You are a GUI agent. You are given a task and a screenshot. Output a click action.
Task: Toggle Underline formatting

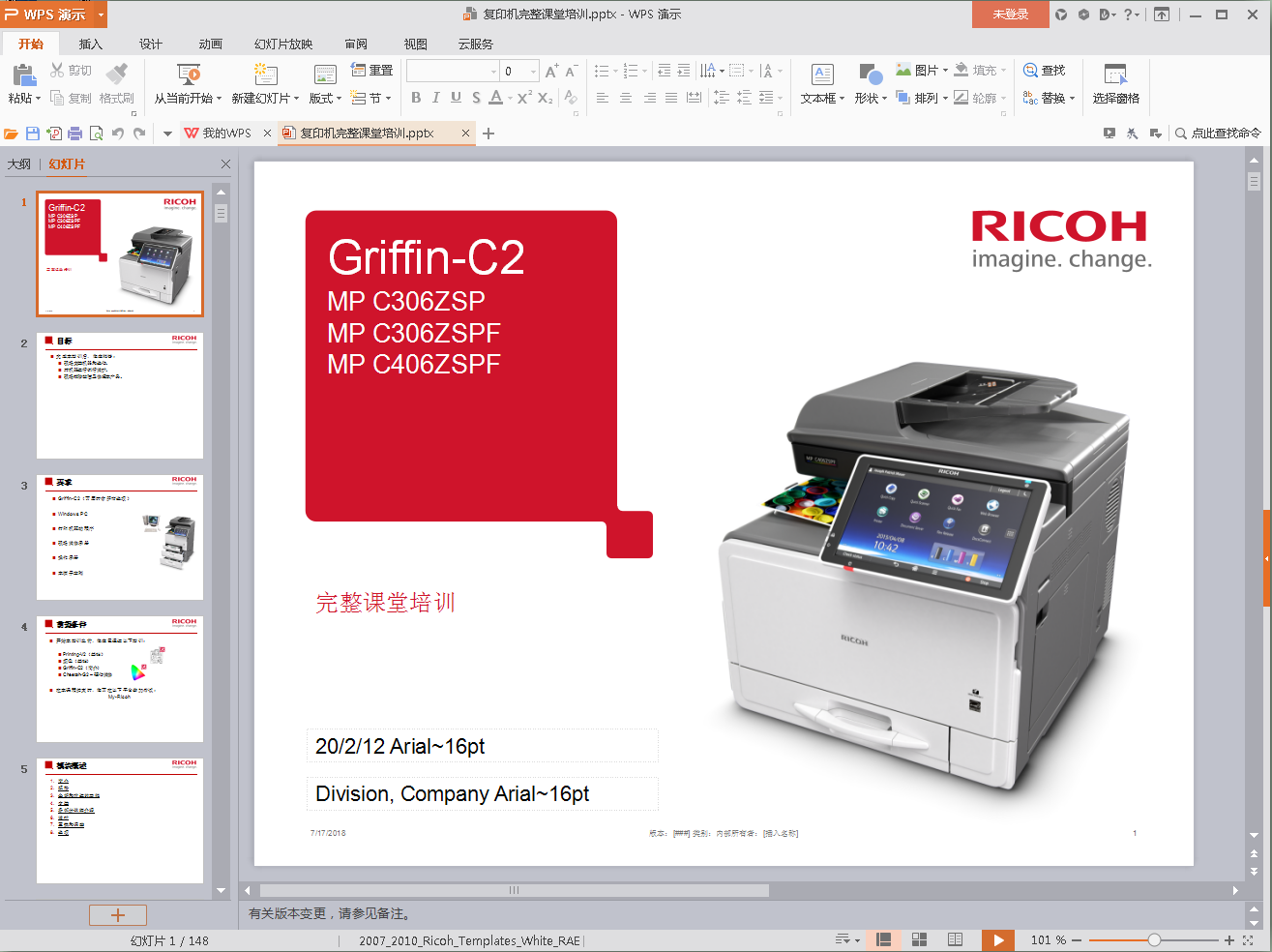pos(456,98)
